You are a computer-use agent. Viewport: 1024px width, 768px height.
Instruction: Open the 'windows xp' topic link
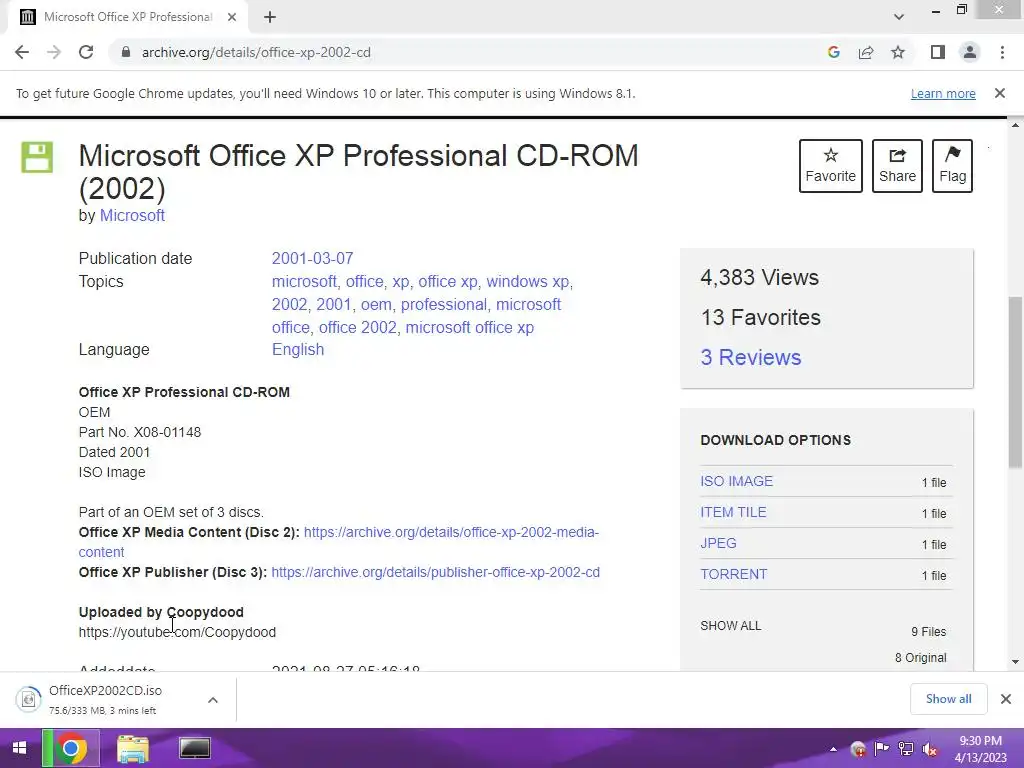point(528,281)
